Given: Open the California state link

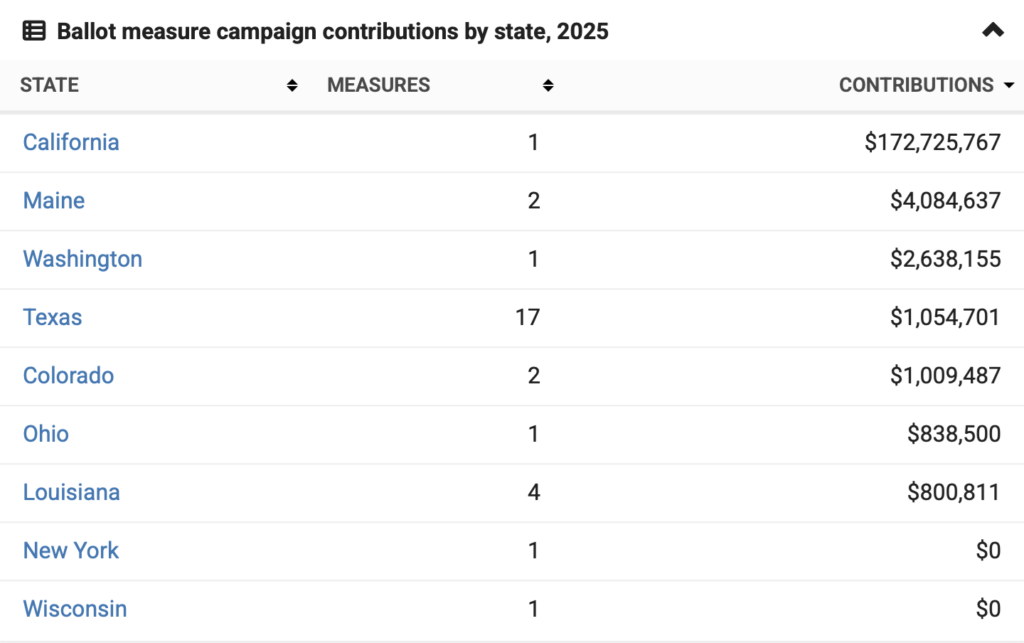Looking at the screenshot, I should point(71,142).
